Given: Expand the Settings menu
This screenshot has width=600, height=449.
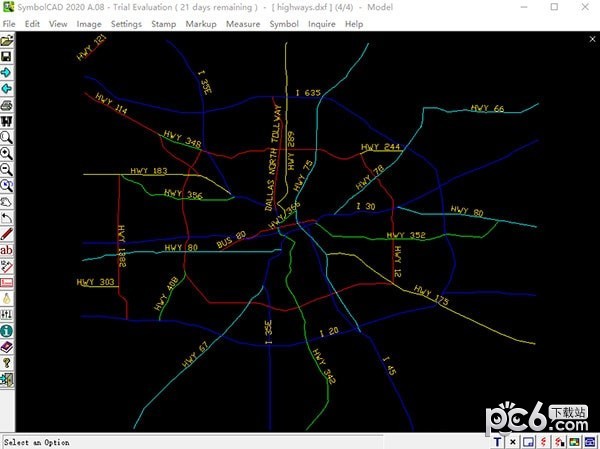Looking at the screenshot, I should 126,23.
